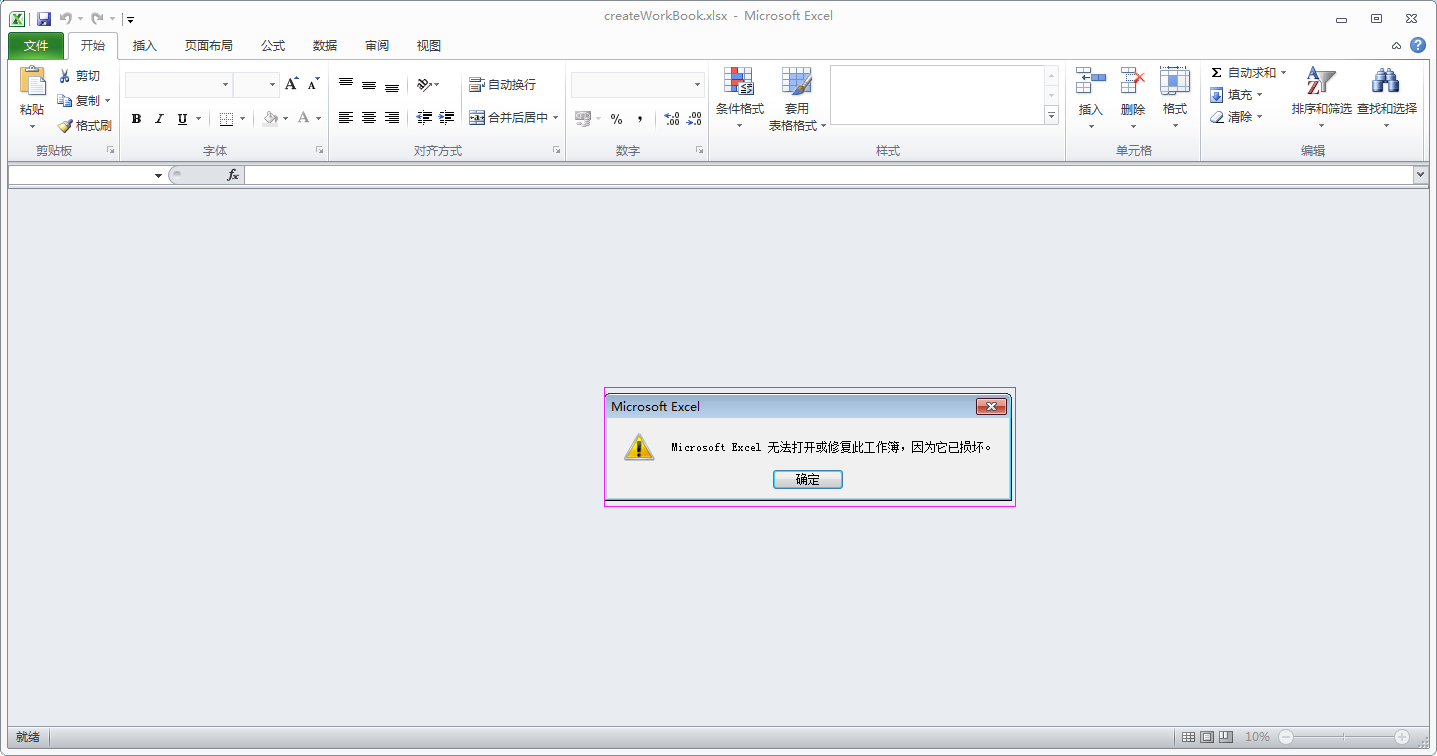Screen dimensions: 1437x756
Task: Toggle bold formatting
Action: coord(136,119)
